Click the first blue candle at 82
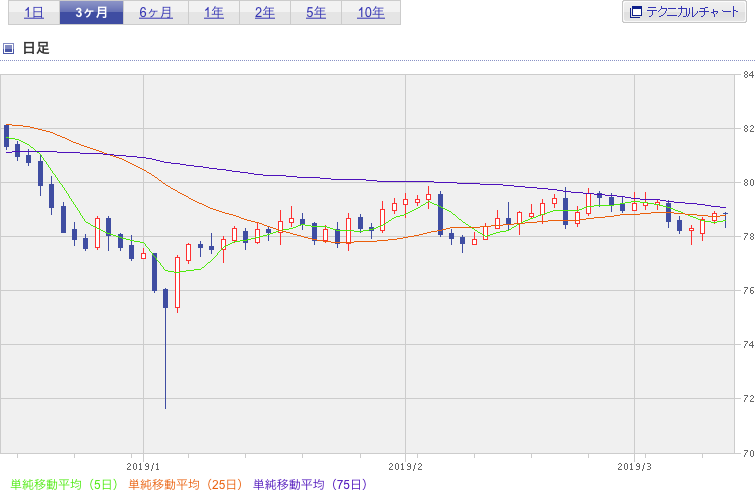The image size is (755, 493). point(6,136)
